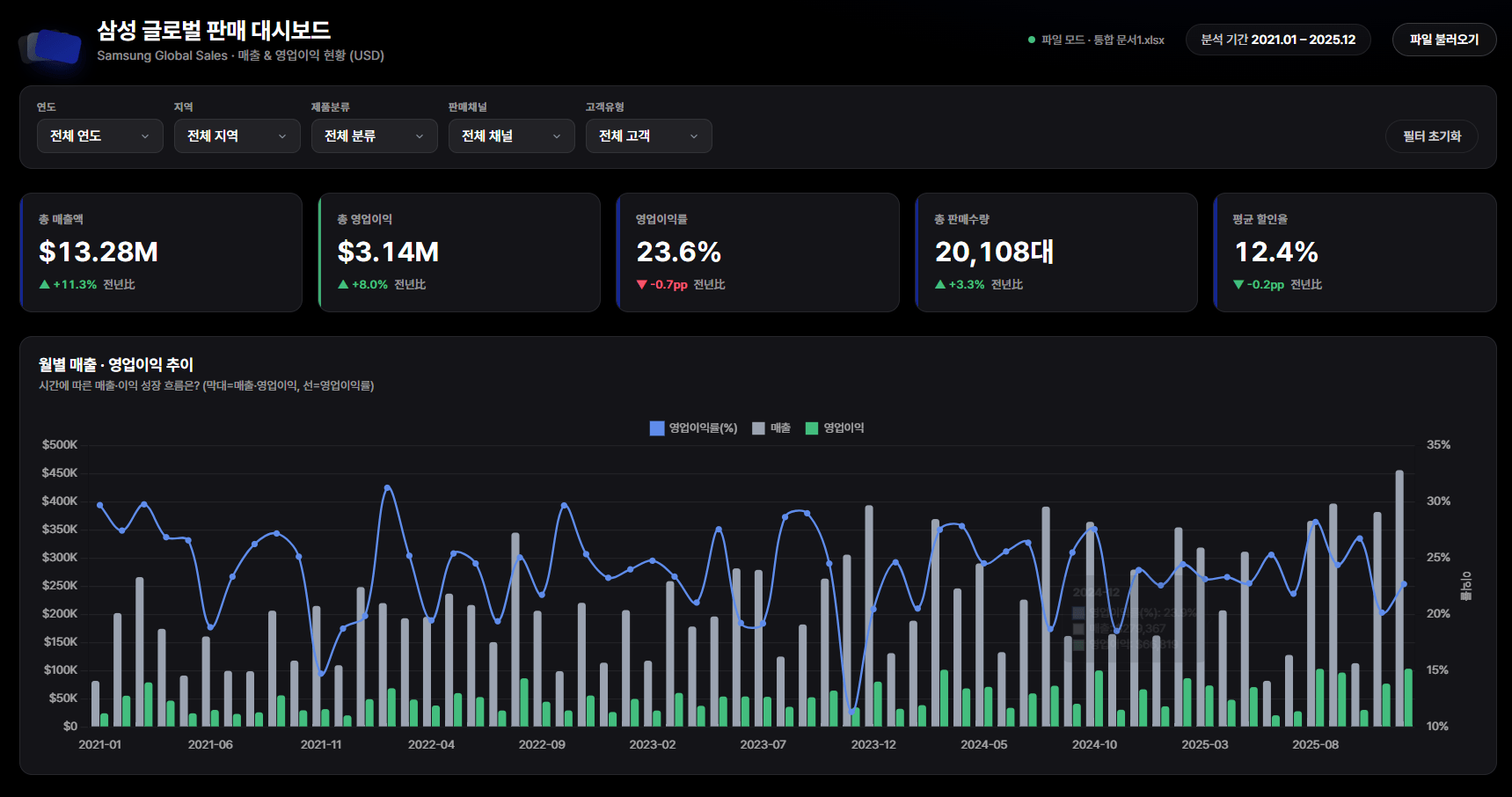Expand the 전체 분류 product category dropdown
Viewport: 1512px width, 797px height.
pyautogui.click(x=375, y=135)
